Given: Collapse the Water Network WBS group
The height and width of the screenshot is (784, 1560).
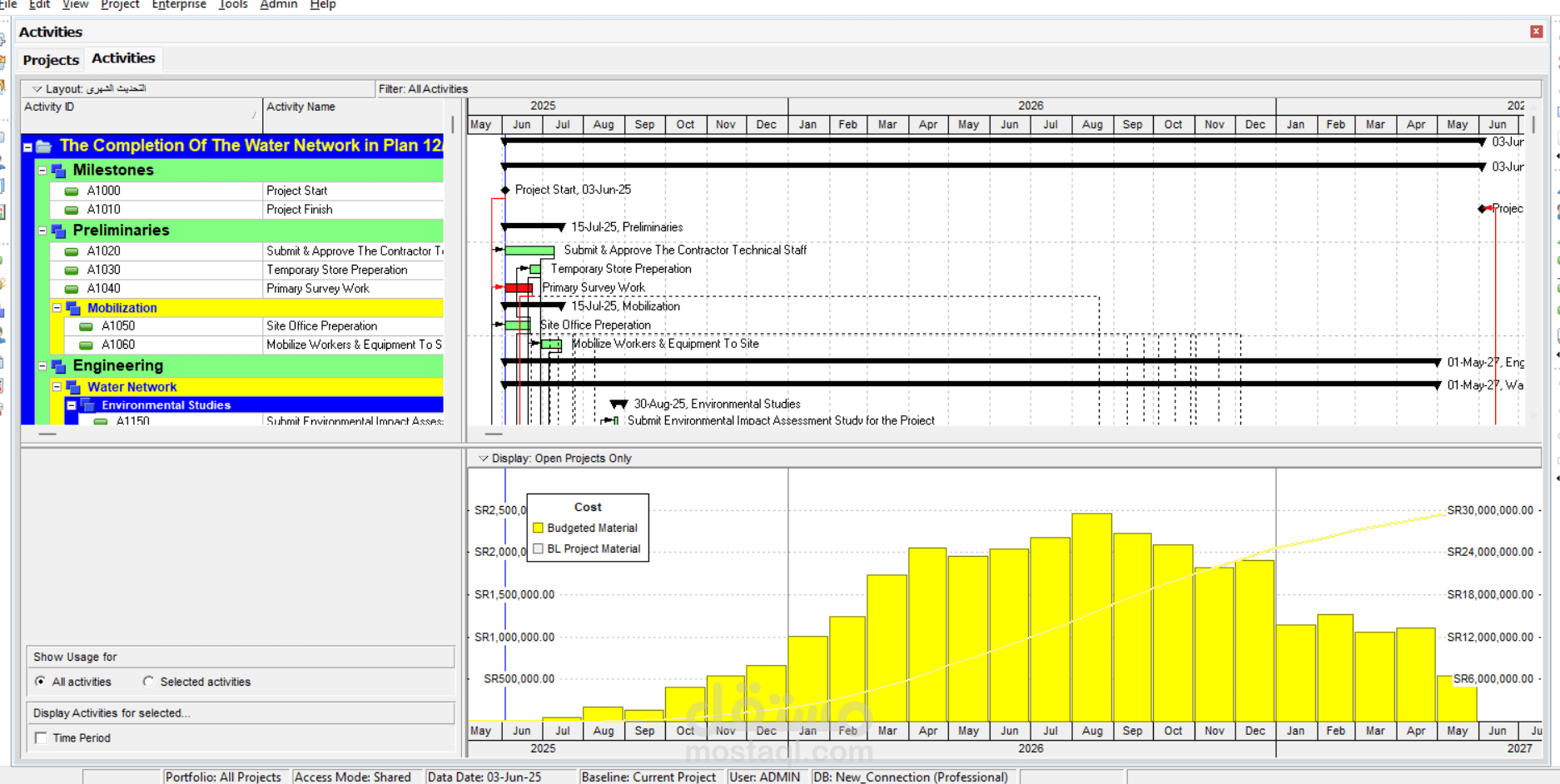Looking at the screenshot, I should (x=57, y=387).
